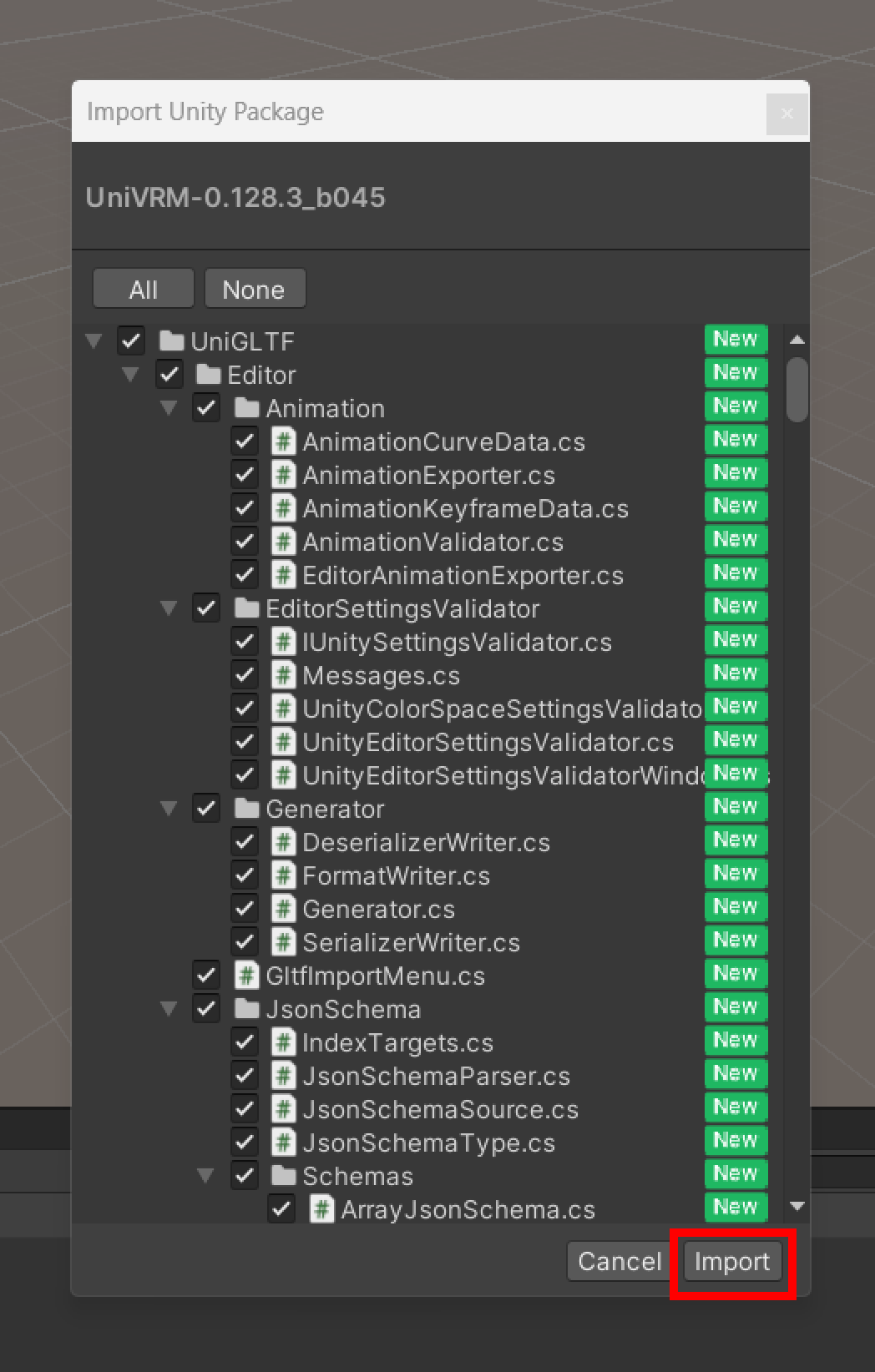875x1372 pixels.
Task: Click the UnityEditorSettingsValidatorWindow script icon
Action: [284, 775]
